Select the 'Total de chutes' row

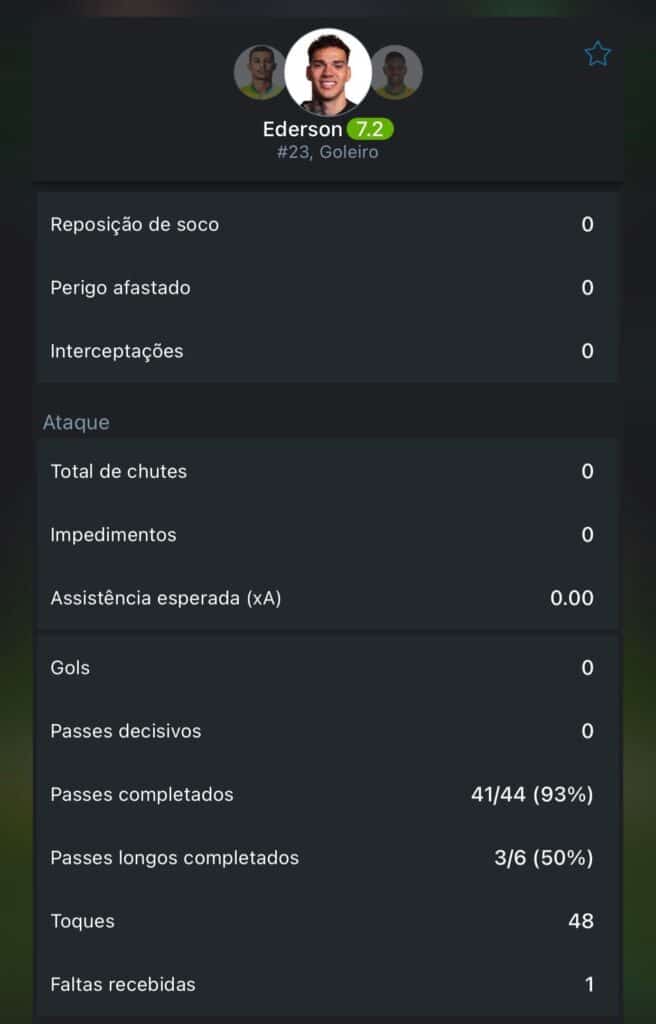point(328,471)
